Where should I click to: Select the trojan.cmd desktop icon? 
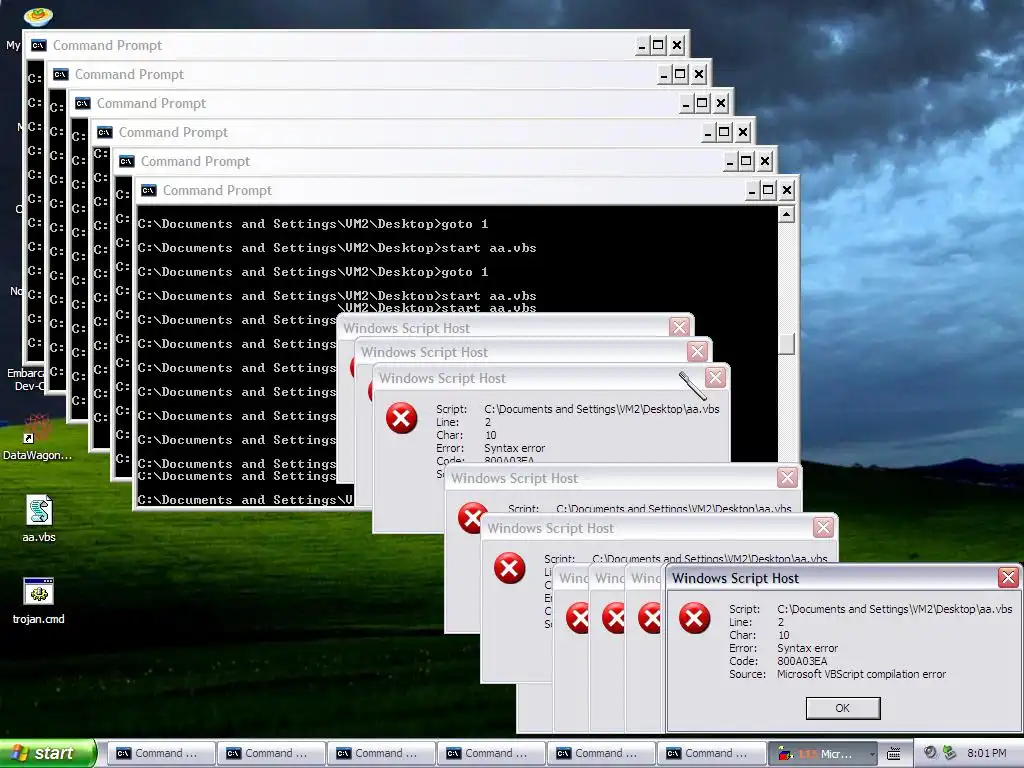[x=39, y=601]
